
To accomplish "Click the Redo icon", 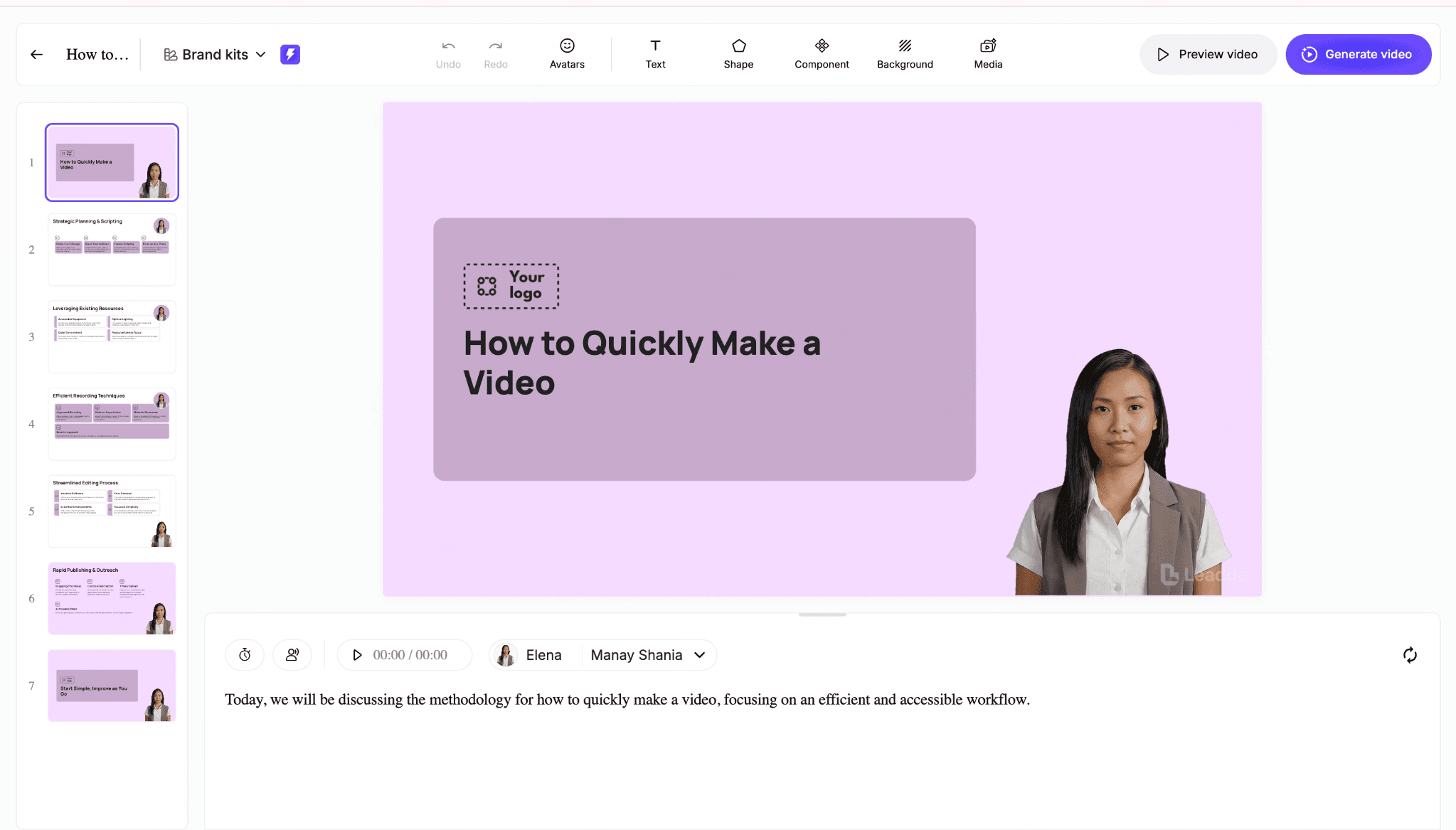I will pos(496,53).
